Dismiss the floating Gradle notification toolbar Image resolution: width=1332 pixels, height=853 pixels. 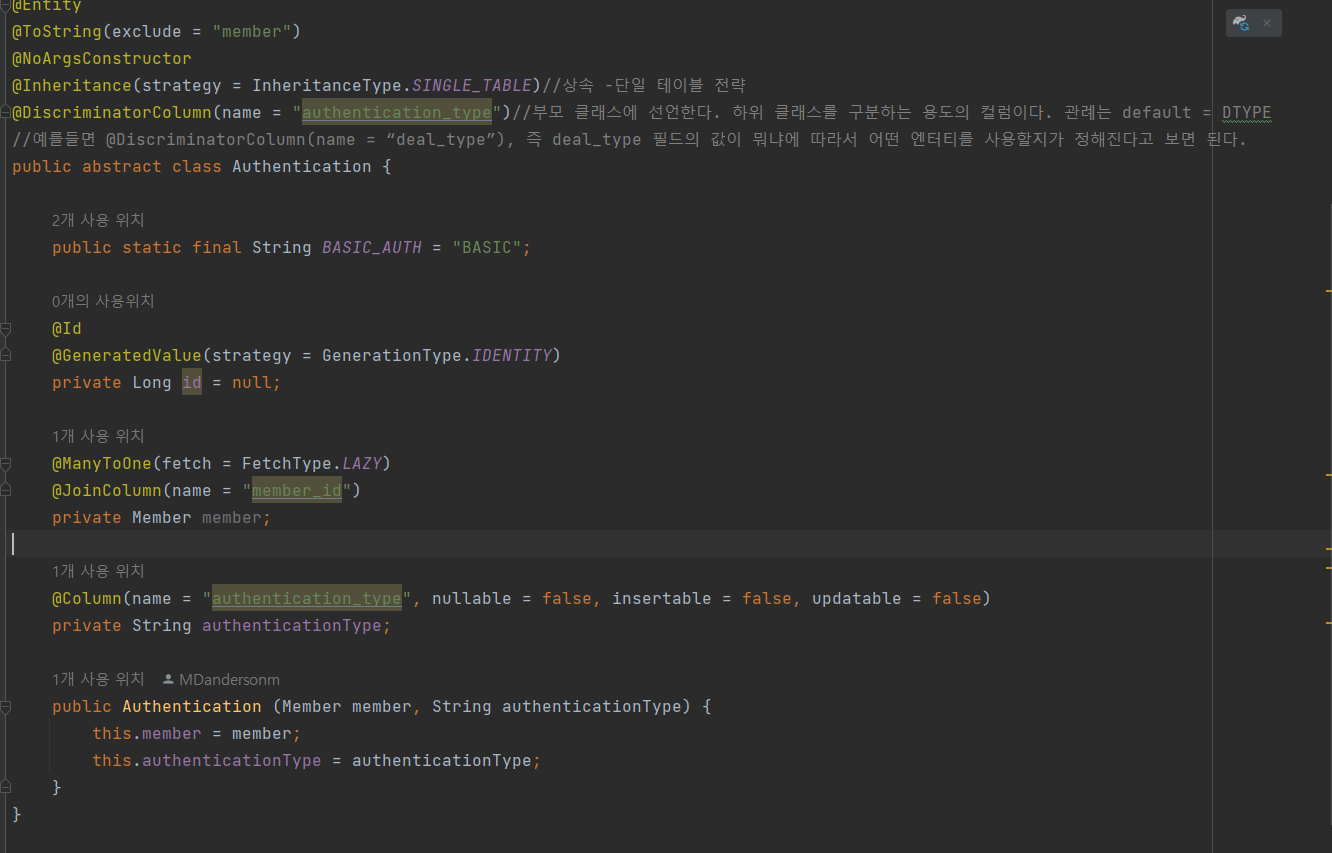[1266, 23]
